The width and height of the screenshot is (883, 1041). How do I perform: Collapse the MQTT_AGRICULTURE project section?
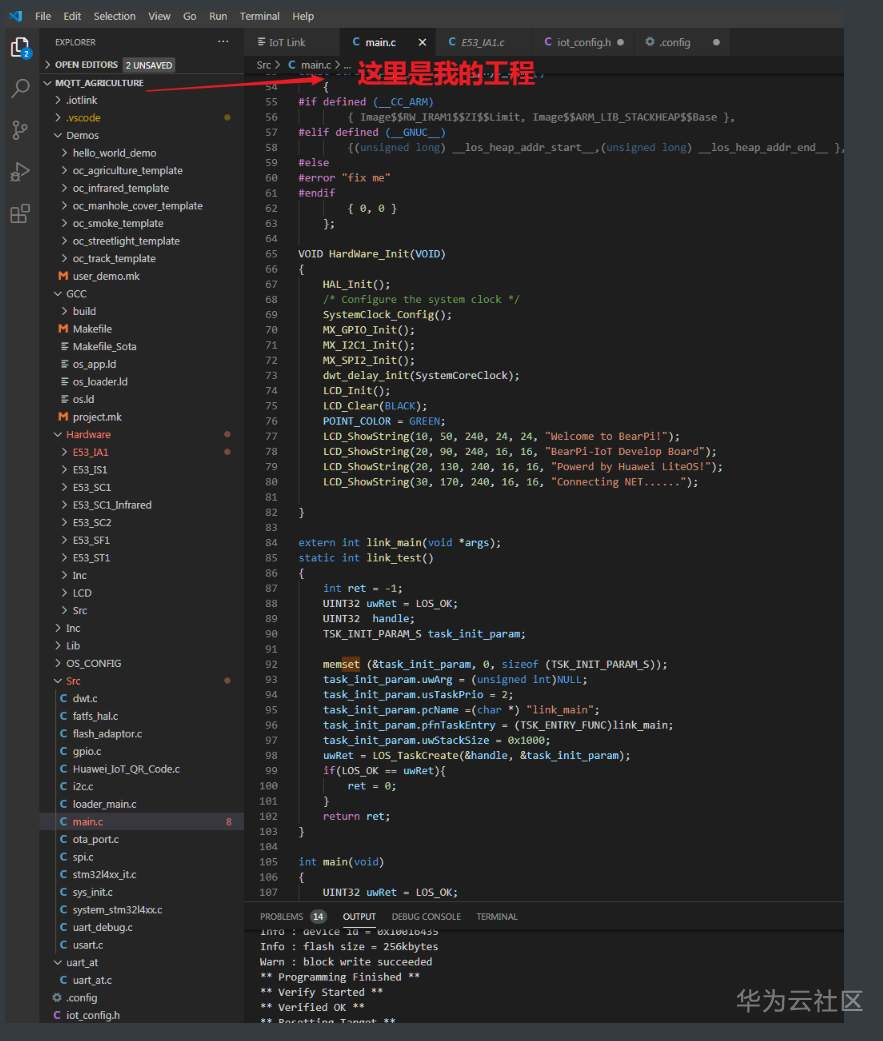pyautogui.click(x=99, y=82)
